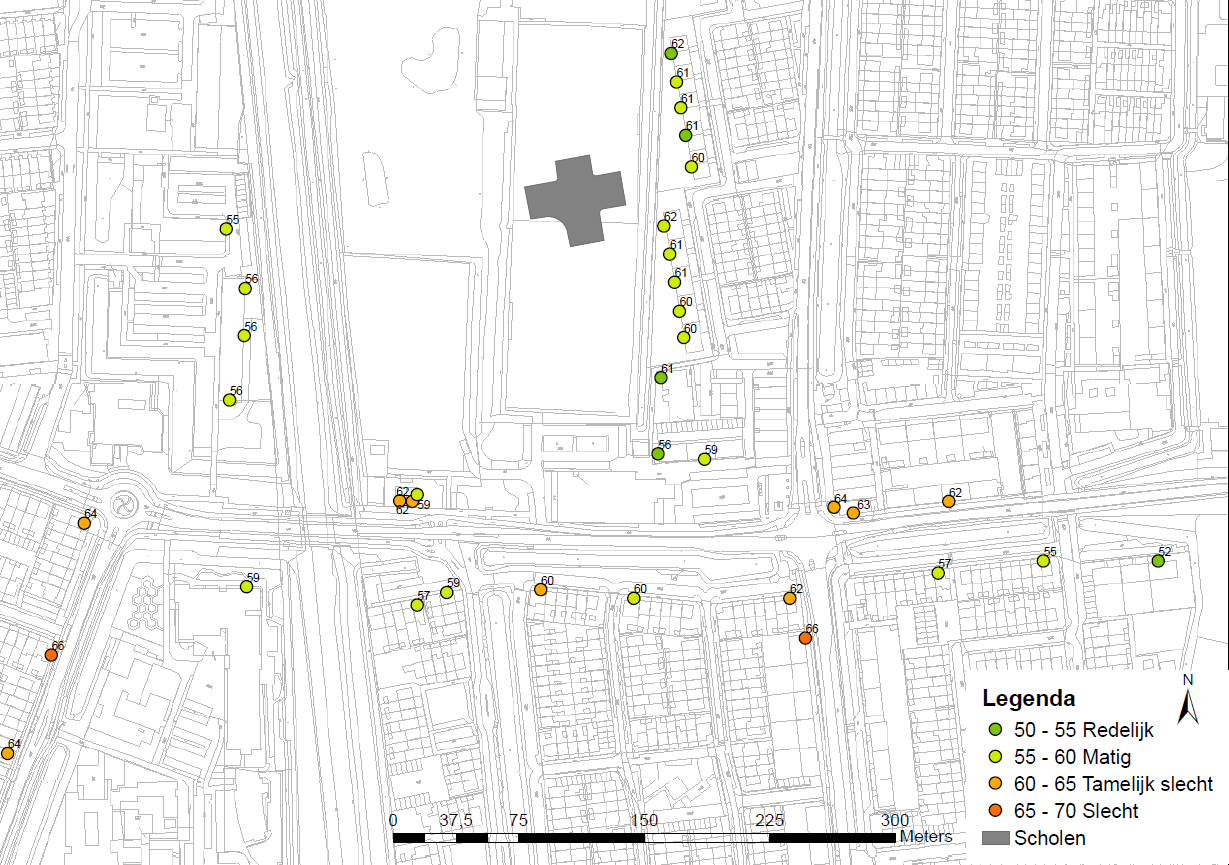This screenshot has height=865, width=1229.
Task: Click the dark green point labelled 56
Action: click(658, 454)
